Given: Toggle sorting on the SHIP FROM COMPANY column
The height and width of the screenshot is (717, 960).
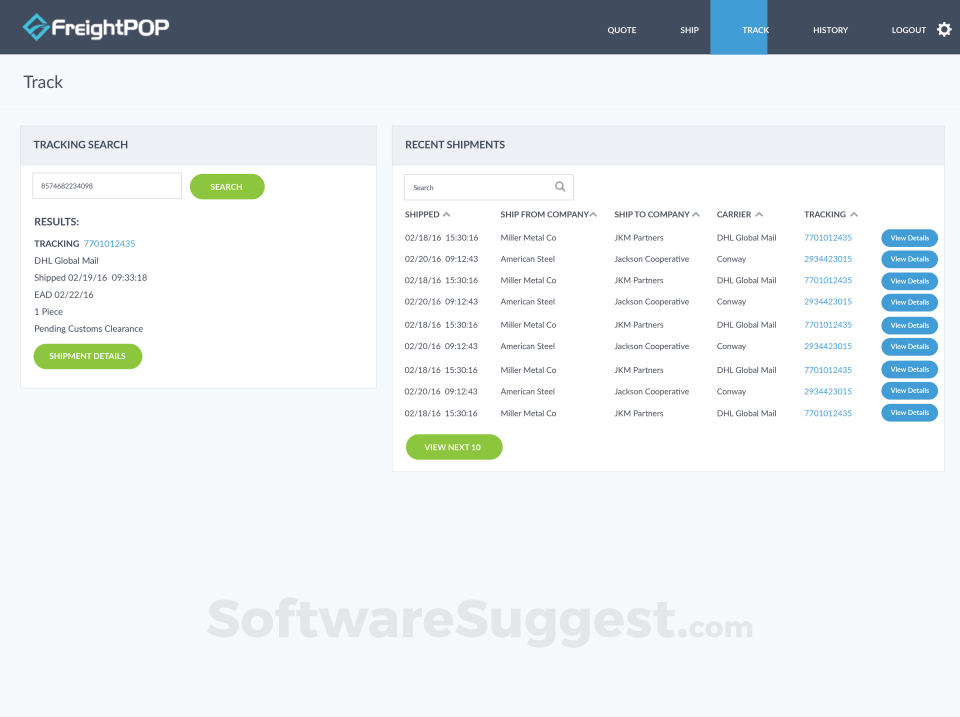Looking at the screenshot, I should click(x=592, y=213).
